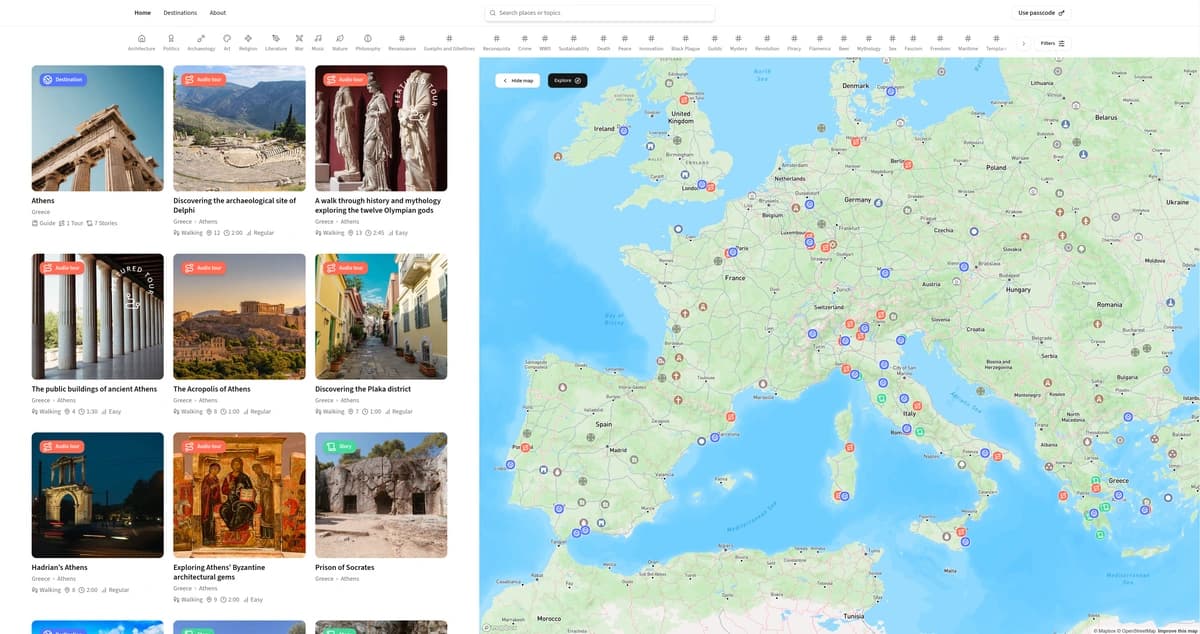The image size is (1200, 634).
Task: Click the Use passcode button
Action: 1041,13
